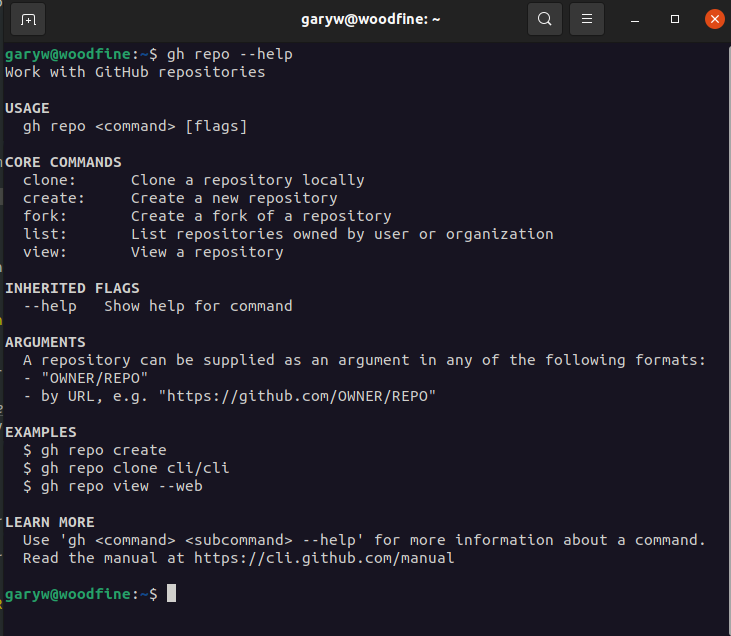Minimize the terminal window
This screenshot has width=731, height=636.
(x=635, y=20)
